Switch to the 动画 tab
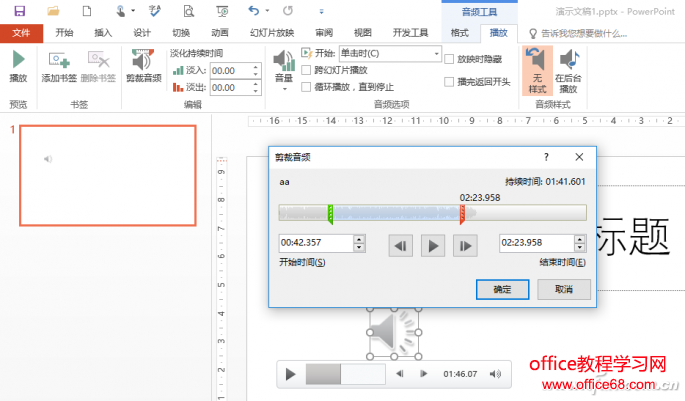 (220, 33)
